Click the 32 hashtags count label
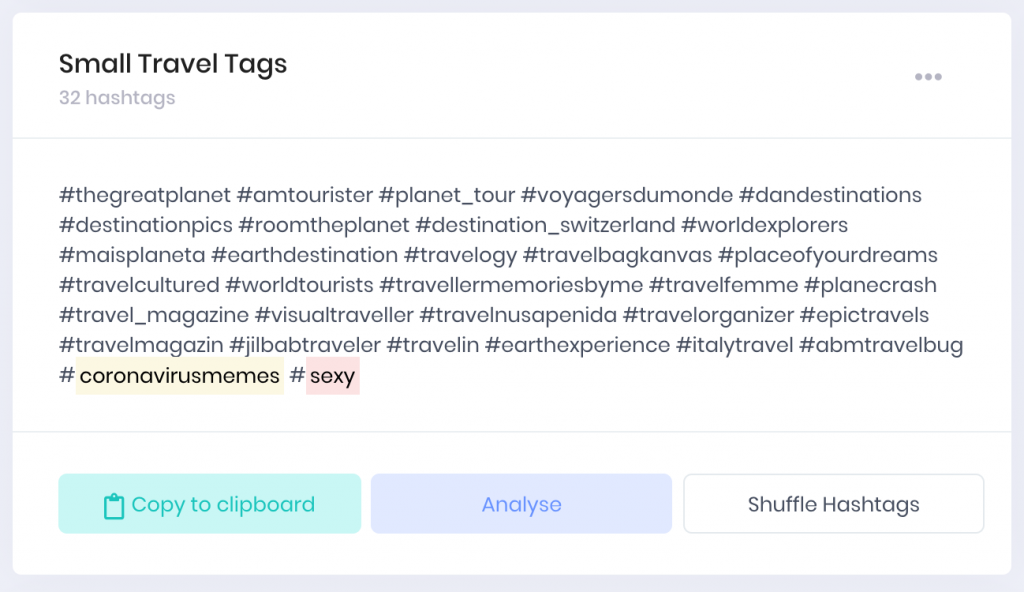 [x=117, y=98]
